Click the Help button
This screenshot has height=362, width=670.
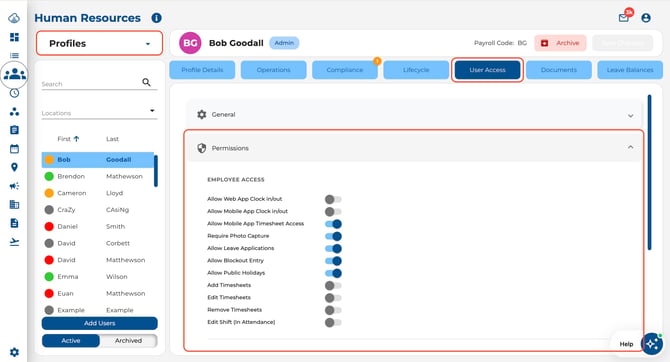point(626,344)
